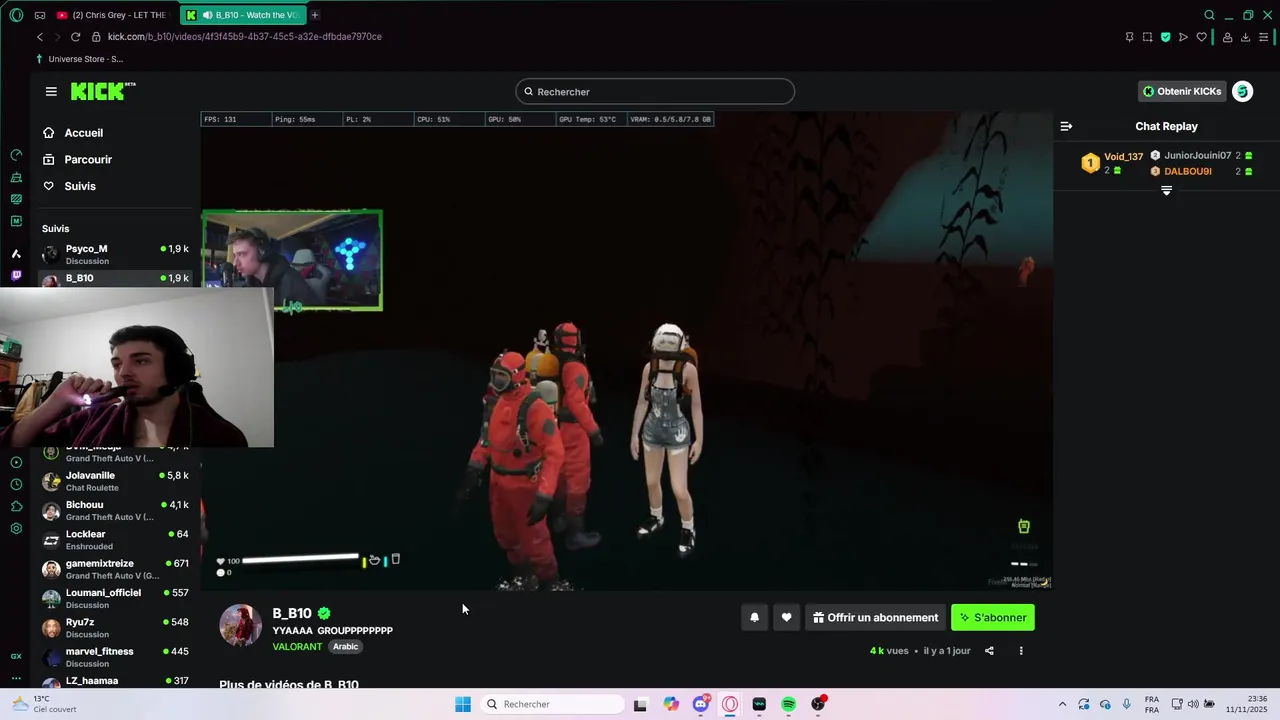Open Suivis in sidebar

[80, 186]
